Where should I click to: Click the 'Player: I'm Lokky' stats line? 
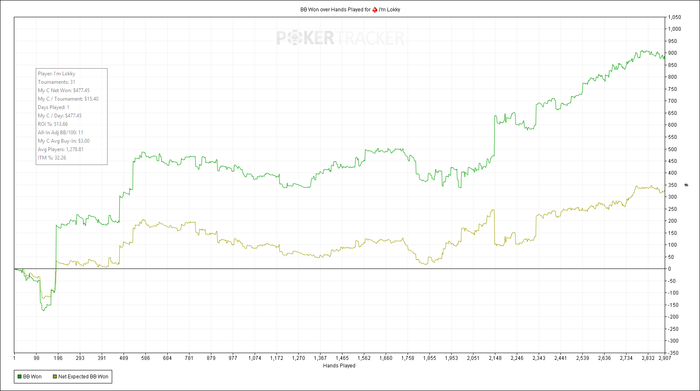click(x=57, y=74)
